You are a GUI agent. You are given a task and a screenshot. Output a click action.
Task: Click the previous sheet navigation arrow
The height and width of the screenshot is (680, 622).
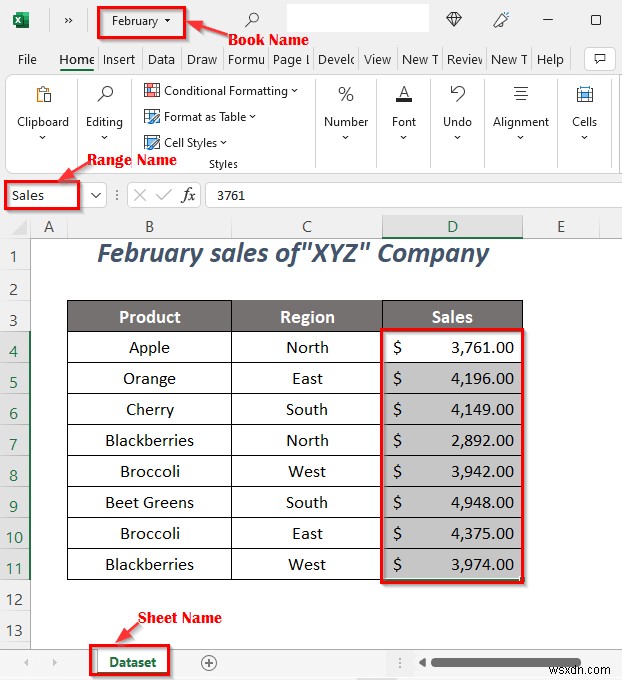26,662
